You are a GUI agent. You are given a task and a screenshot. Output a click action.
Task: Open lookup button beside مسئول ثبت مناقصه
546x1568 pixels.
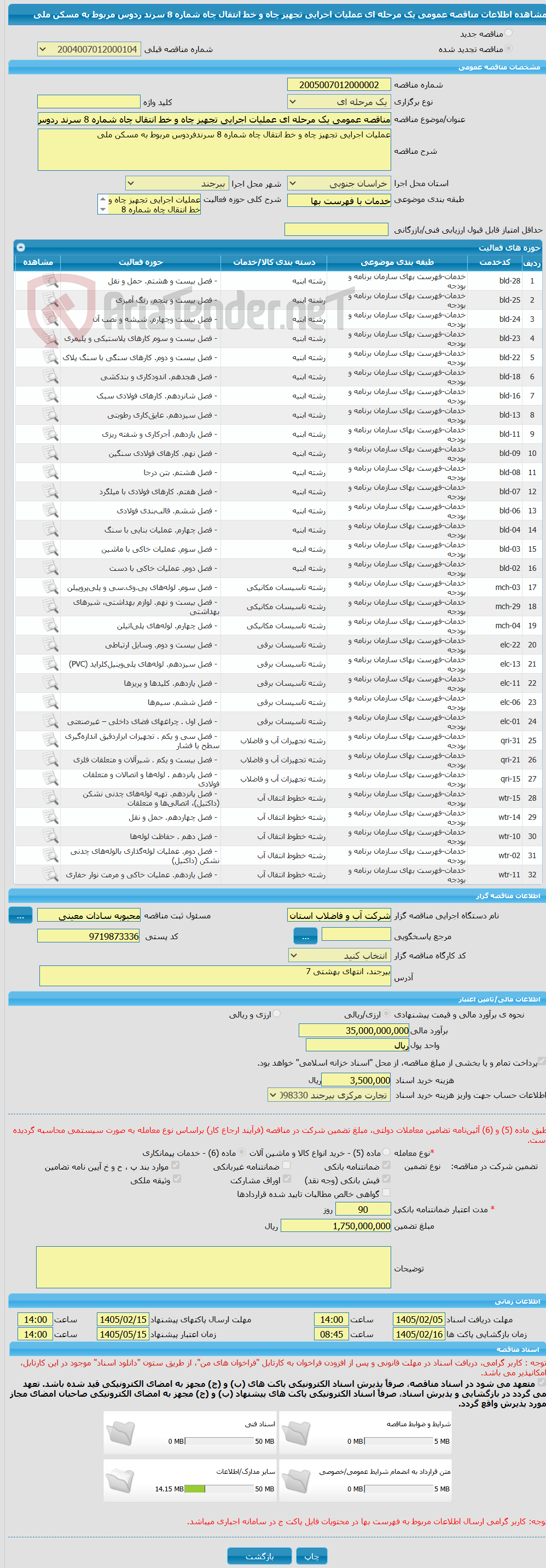tap(20, 916)
